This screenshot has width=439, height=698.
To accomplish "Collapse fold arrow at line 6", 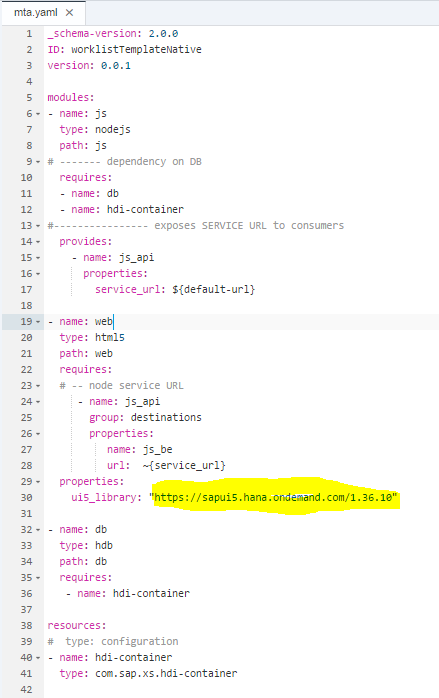I will pyautogui.click(x=38, y=114).
